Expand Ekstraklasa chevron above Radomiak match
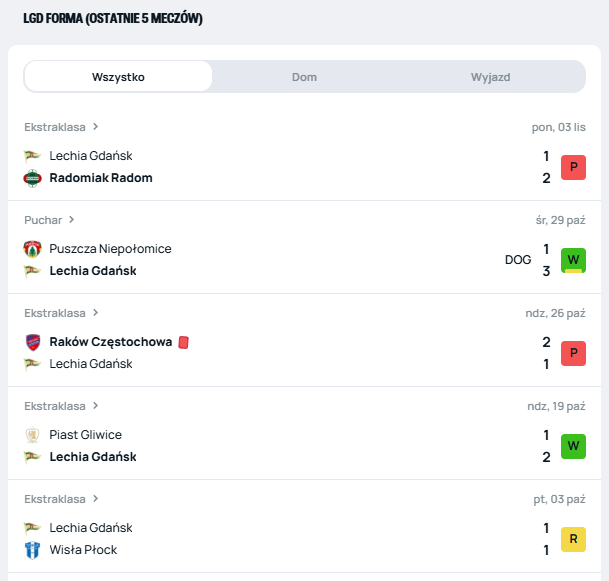The height and width of the screenshot is (581, 609). [x=96, y=127]
